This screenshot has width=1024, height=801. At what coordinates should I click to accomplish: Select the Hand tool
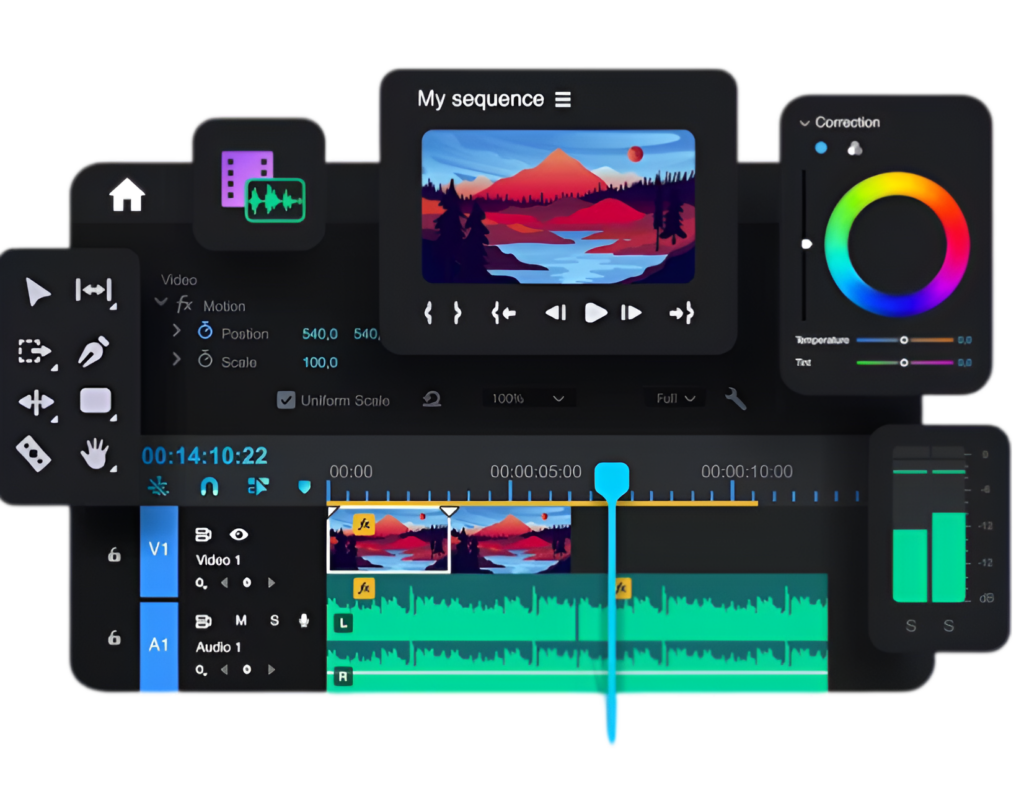pos(94,455)
